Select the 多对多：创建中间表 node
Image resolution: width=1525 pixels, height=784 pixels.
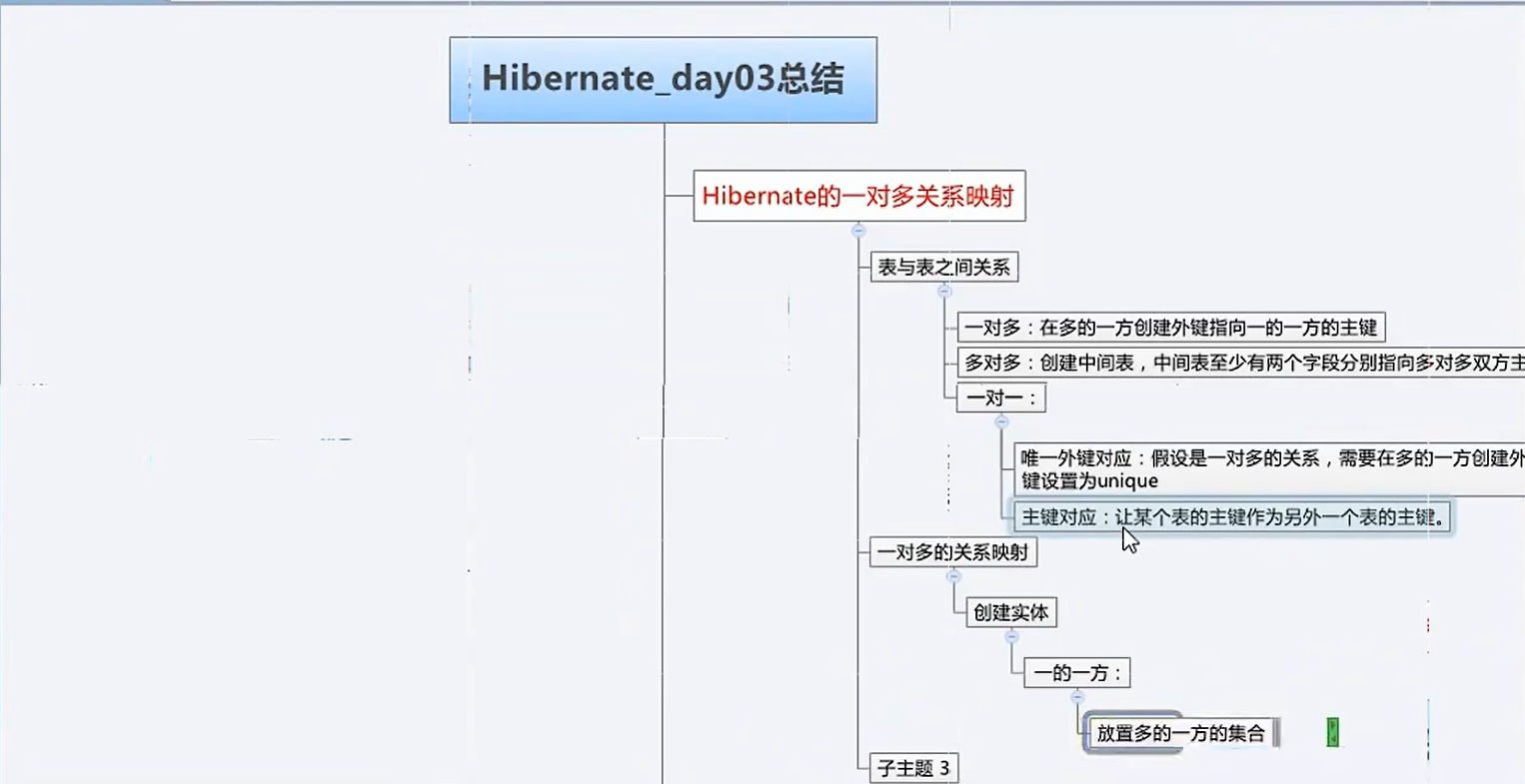[x=1241, y=363]
